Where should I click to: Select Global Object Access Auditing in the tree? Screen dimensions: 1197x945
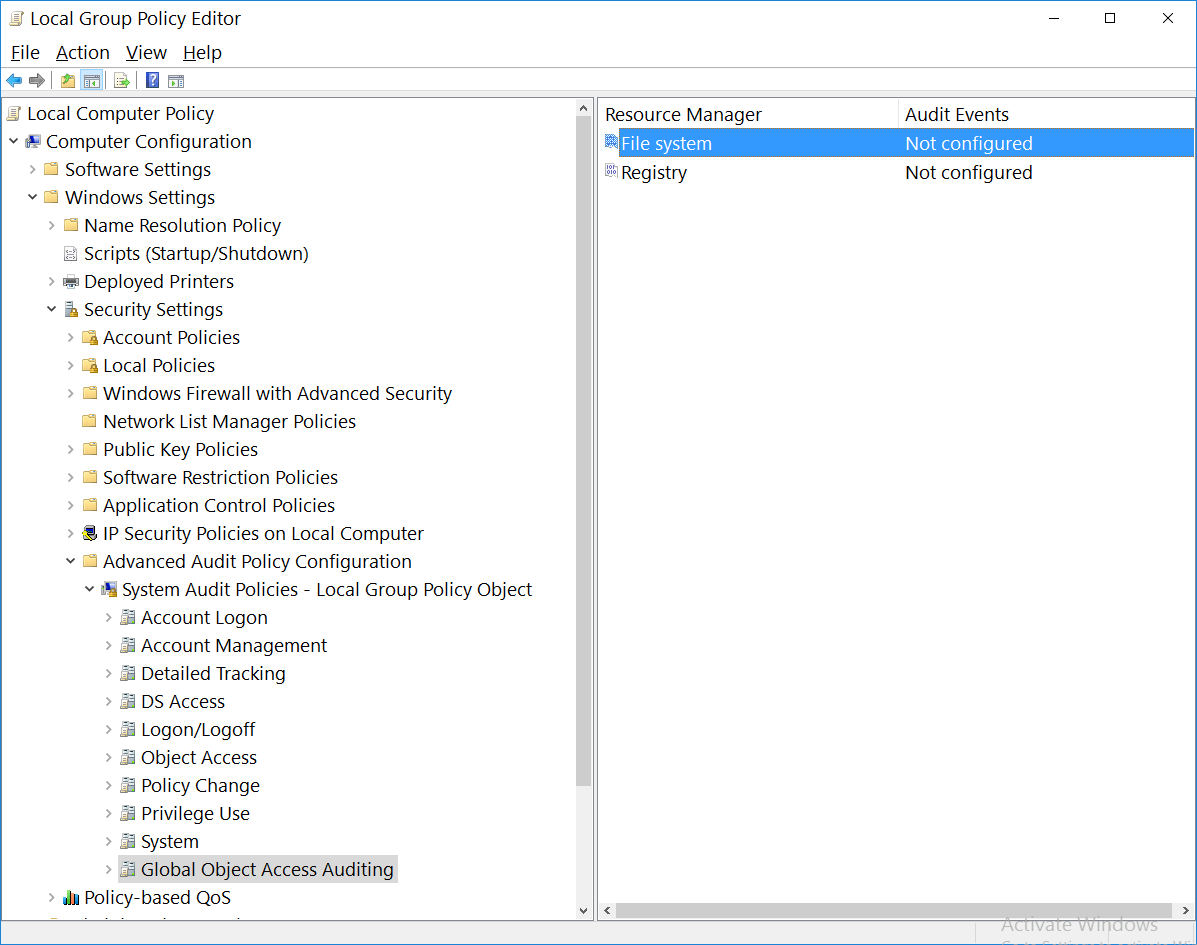pos(268,869)
